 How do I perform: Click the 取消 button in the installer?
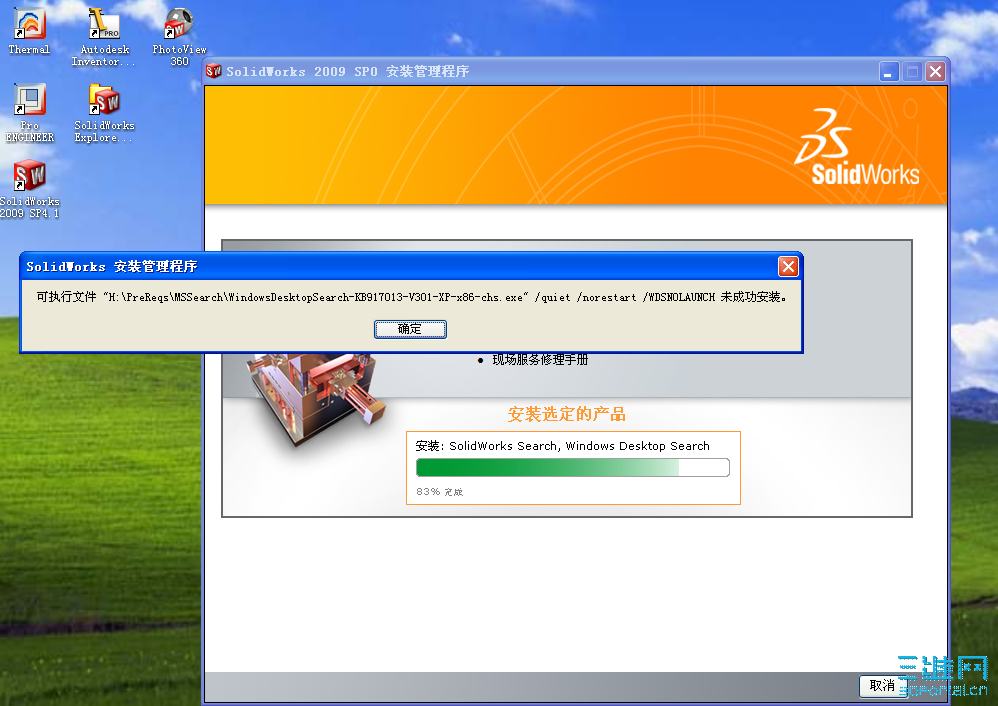point(883,686)
